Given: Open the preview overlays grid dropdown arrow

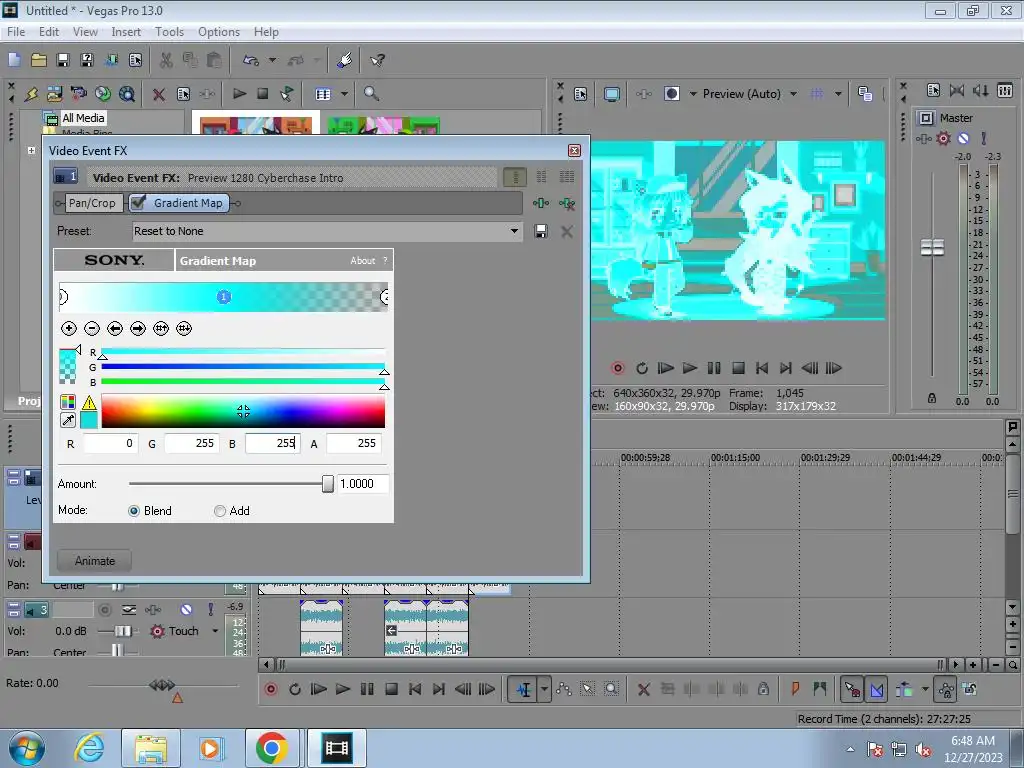Looking at the screenshot, I should (839, 94).
